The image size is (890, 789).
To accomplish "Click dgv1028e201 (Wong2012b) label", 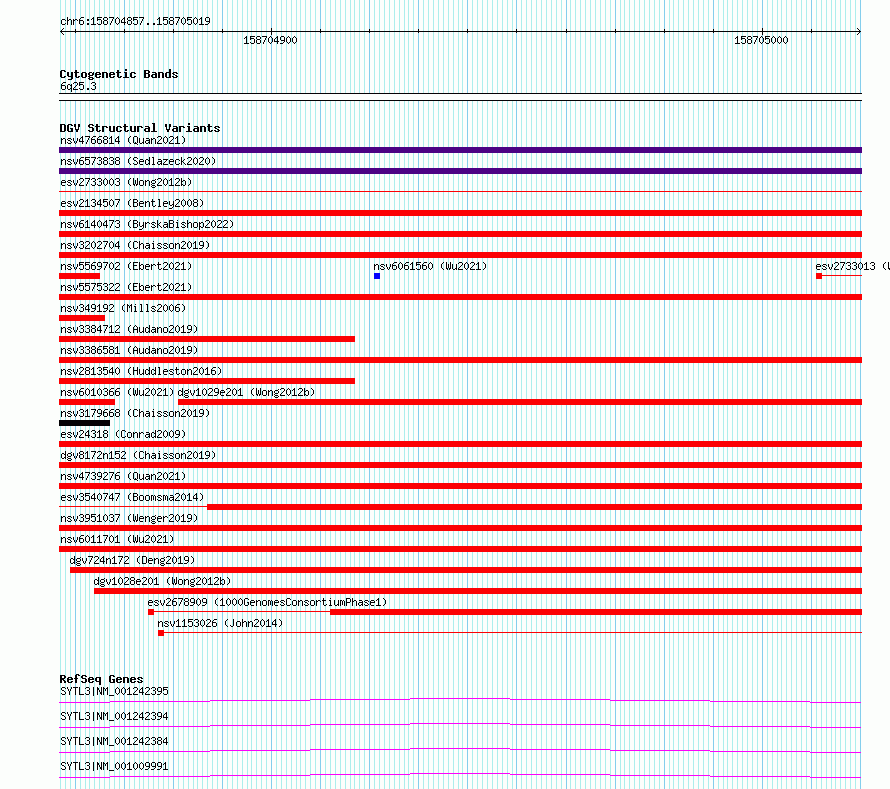I will click(162, 581).
